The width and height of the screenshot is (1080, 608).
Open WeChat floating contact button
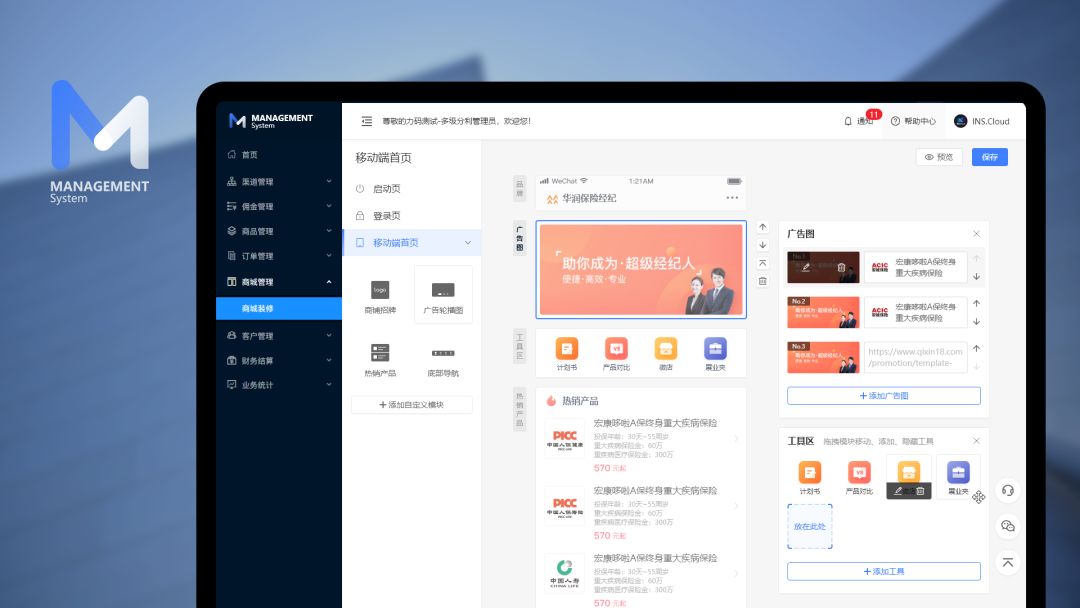pos(1008,526)
